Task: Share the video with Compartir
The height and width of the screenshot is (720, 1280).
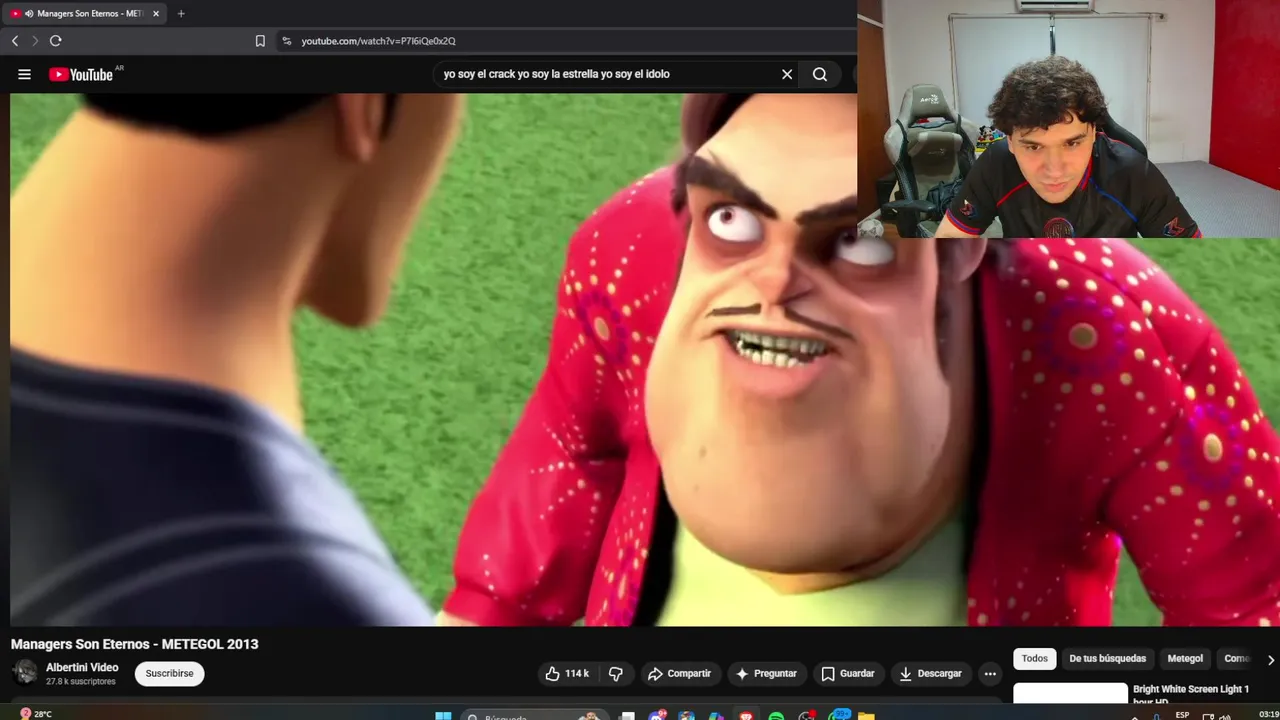Action: tap(680, 674)
